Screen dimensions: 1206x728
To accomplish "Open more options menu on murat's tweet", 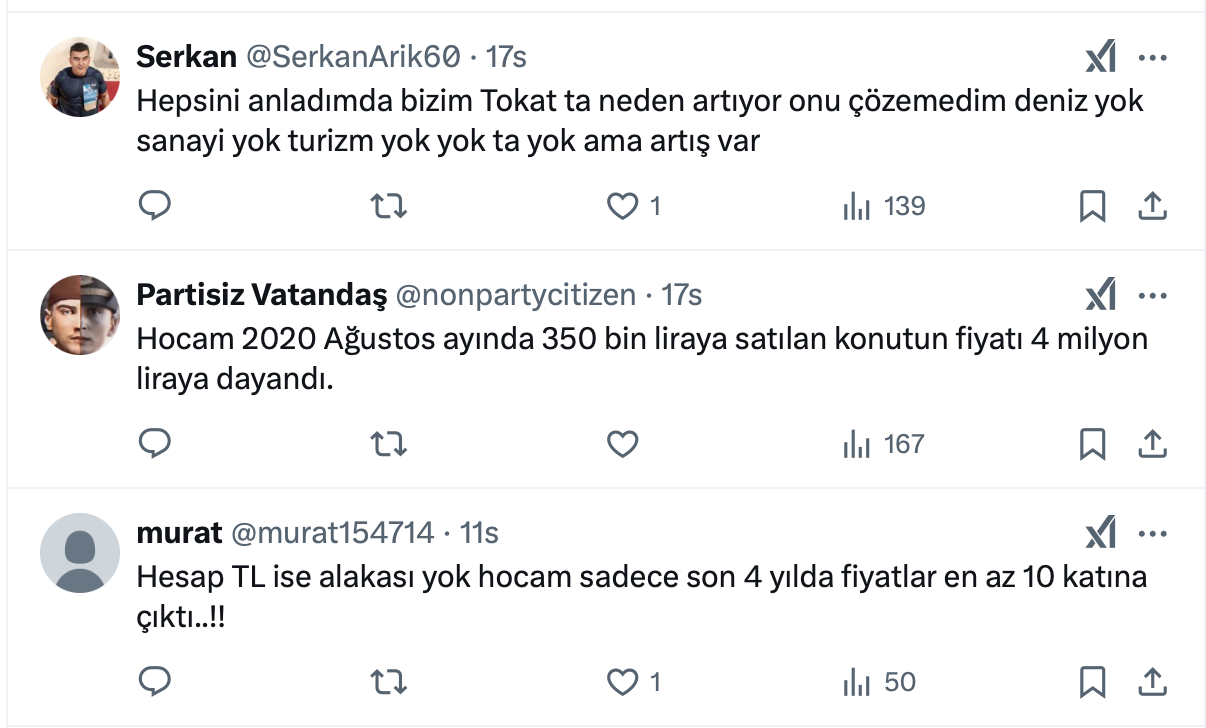I will click(1153, 534).
